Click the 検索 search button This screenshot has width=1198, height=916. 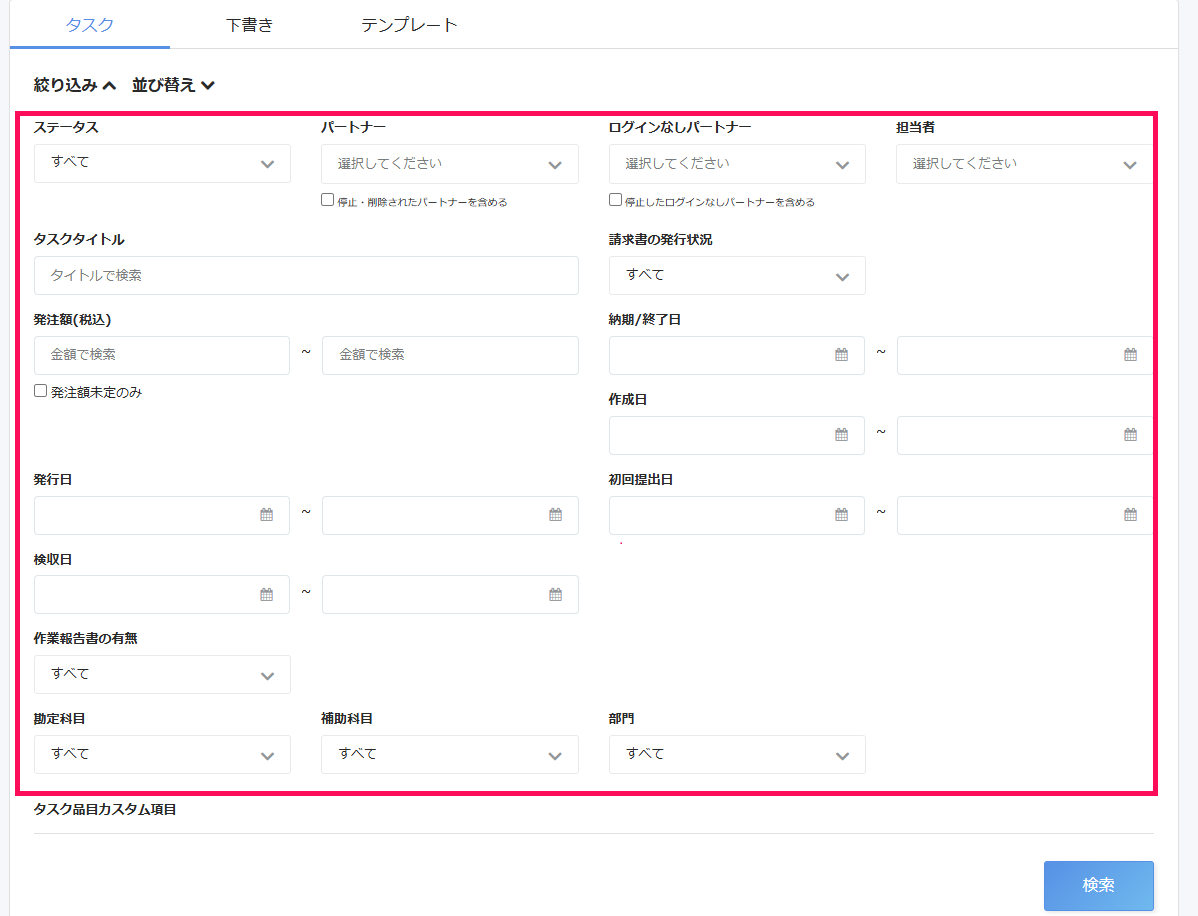click(x=1098, y=885)
